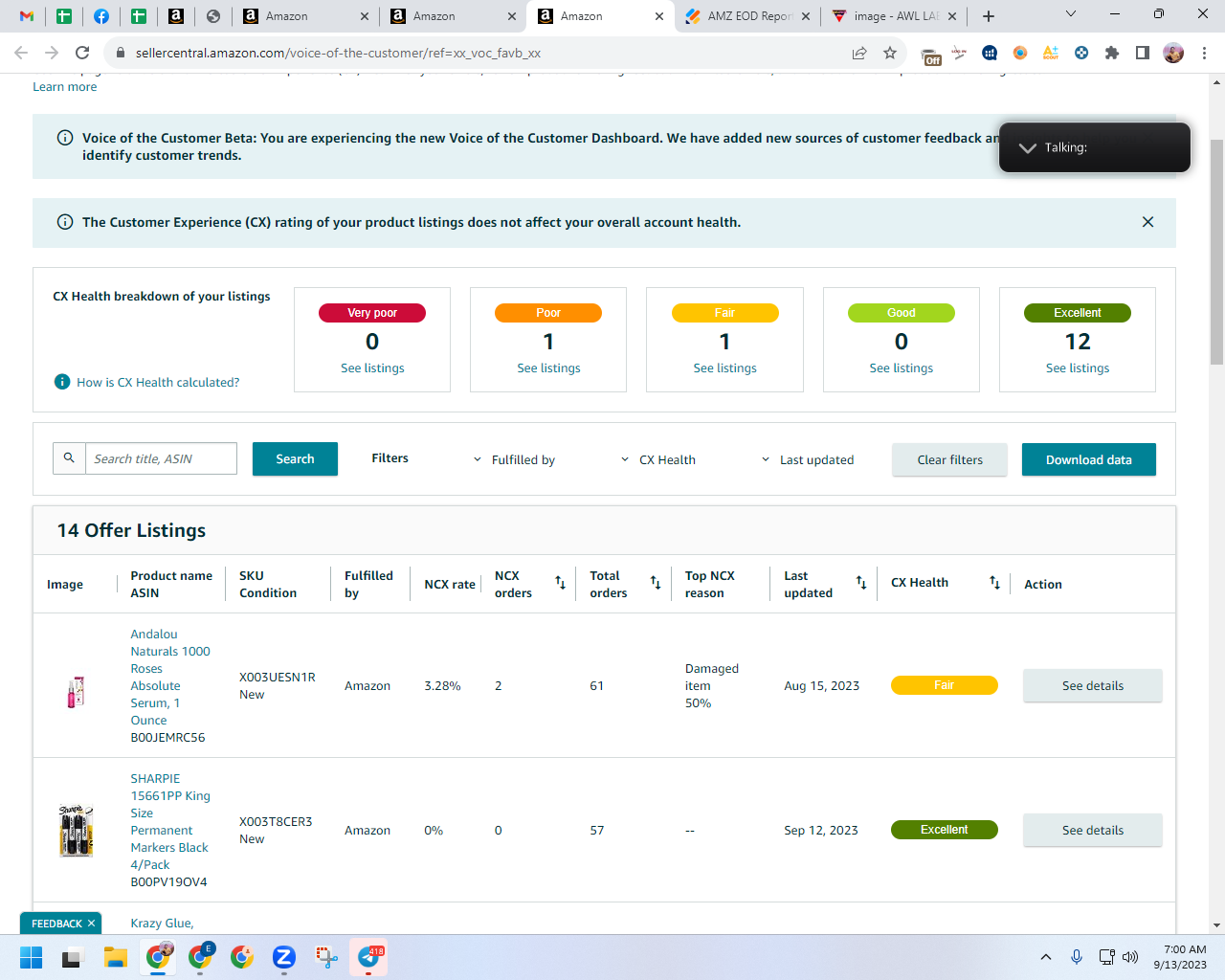Open Chrome's tab search dropdown arrow

tap(1071, 13)
